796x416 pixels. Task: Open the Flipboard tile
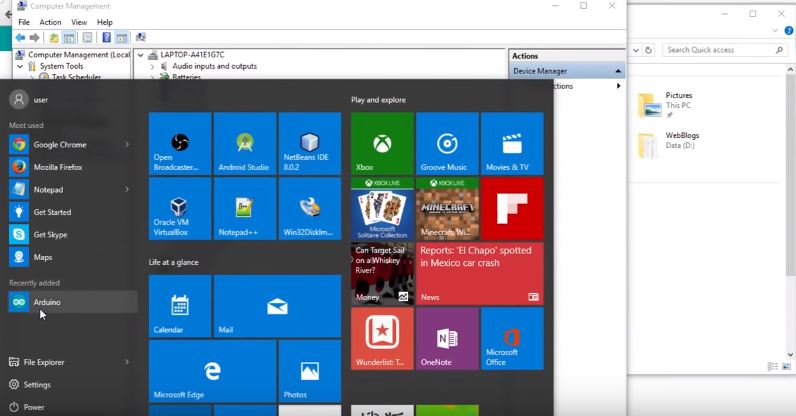coord(512,208)
